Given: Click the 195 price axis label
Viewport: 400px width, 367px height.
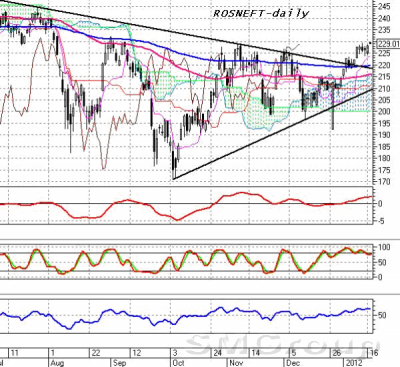Looking at the screenshot, I should click(384, 123).
